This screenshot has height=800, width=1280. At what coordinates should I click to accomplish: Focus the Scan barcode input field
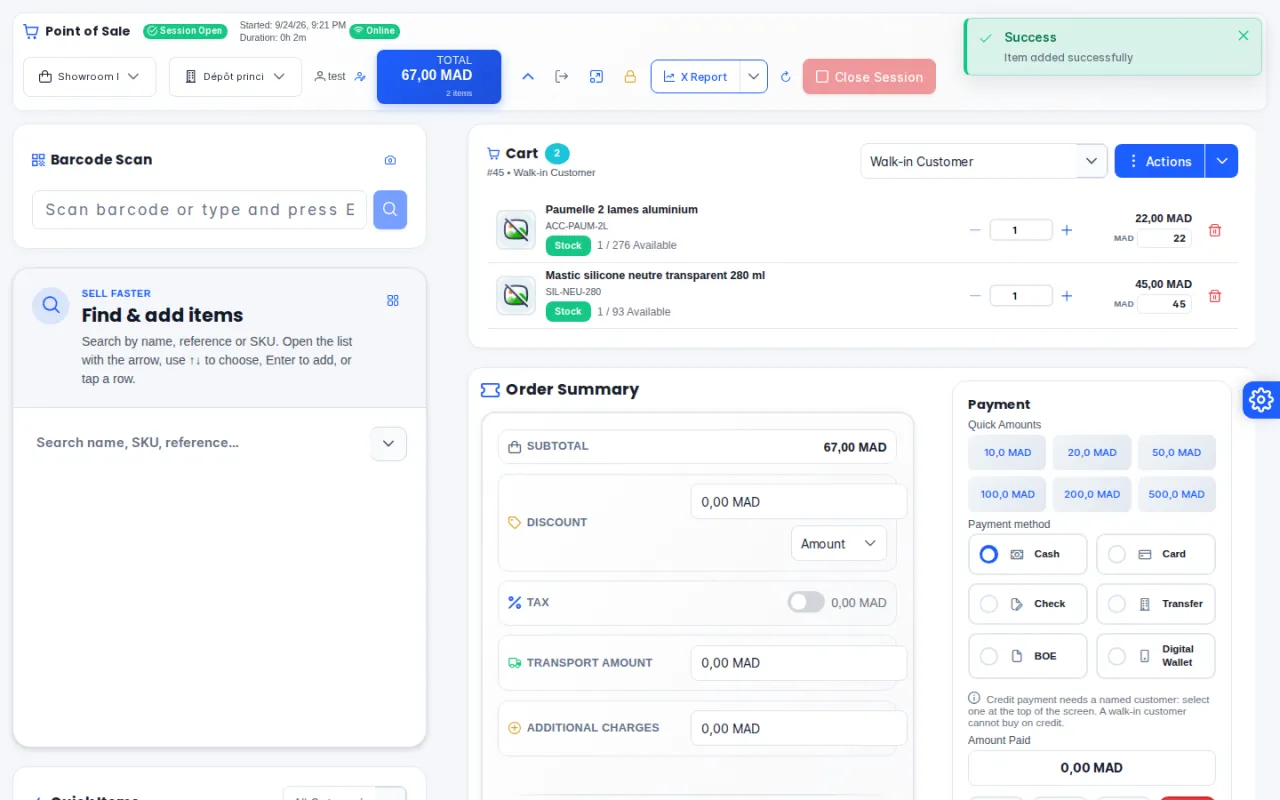tap(200, 210)
